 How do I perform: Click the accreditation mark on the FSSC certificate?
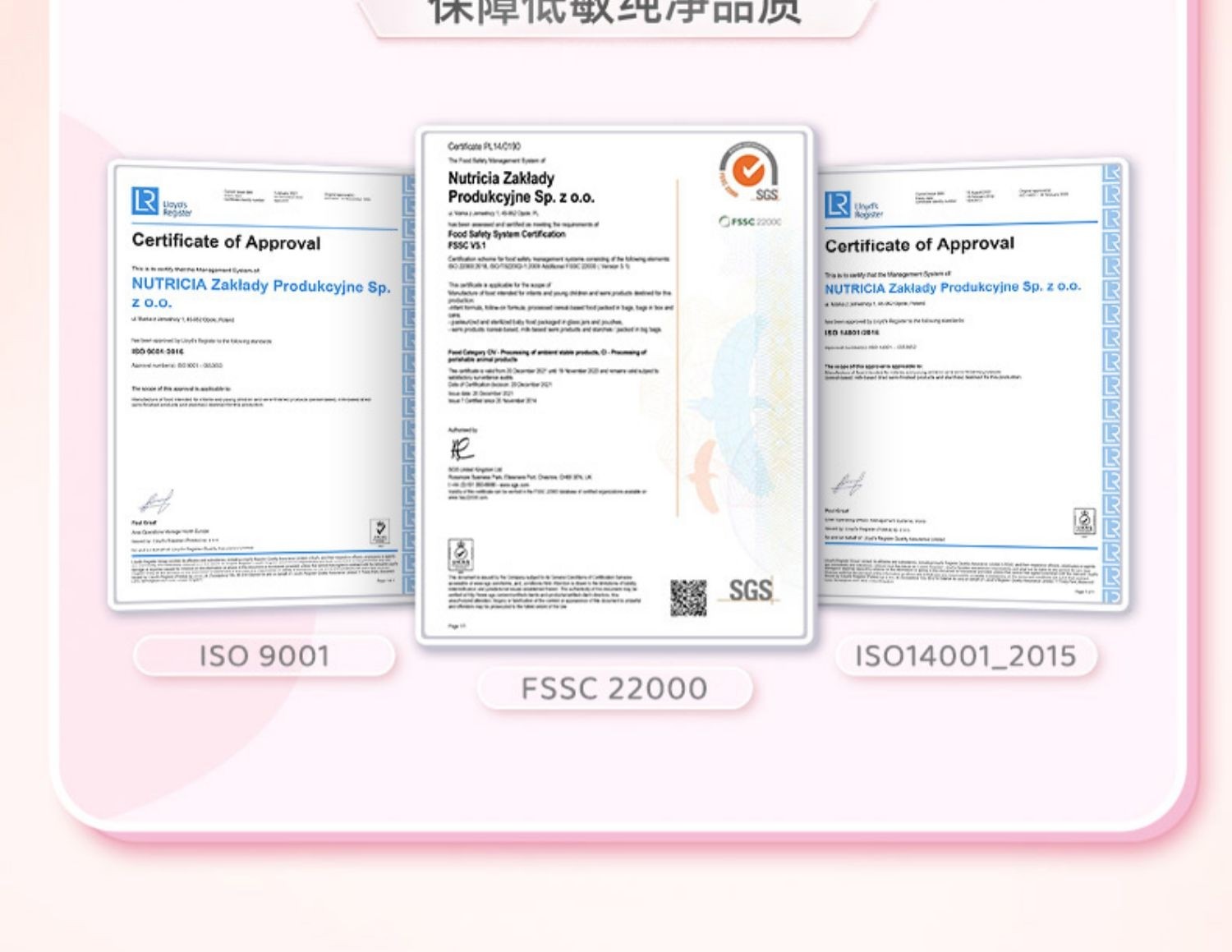[460, 555]
